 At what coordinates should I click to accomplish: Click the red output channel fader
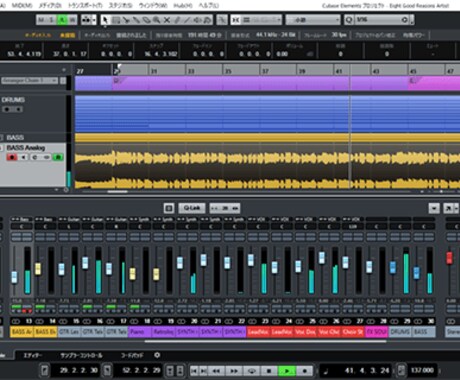tap(449, 258)
